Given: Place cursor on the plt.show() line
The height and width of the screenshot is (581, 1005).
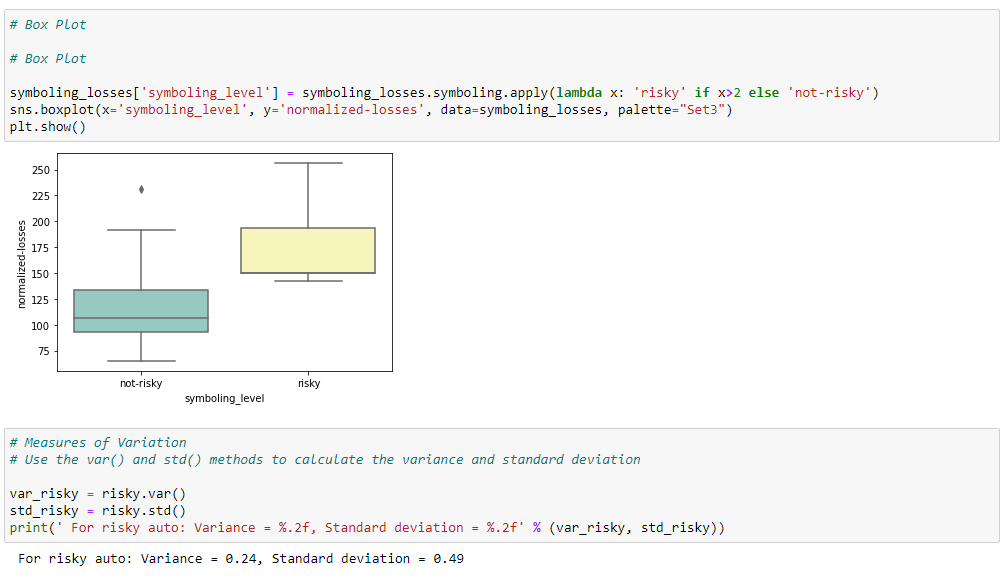Looking at the screenshot, I should (48, 126).
